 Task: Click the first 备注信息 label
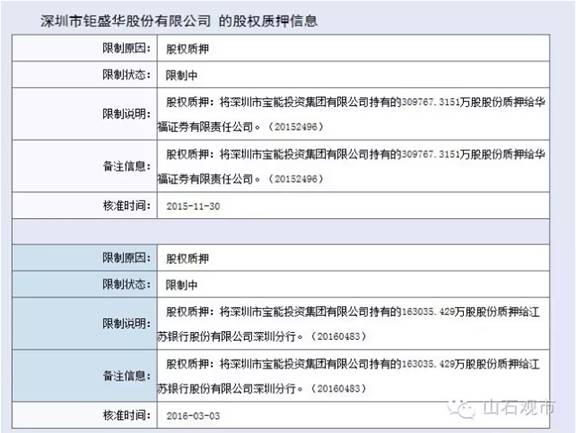[x=126, y=166]
